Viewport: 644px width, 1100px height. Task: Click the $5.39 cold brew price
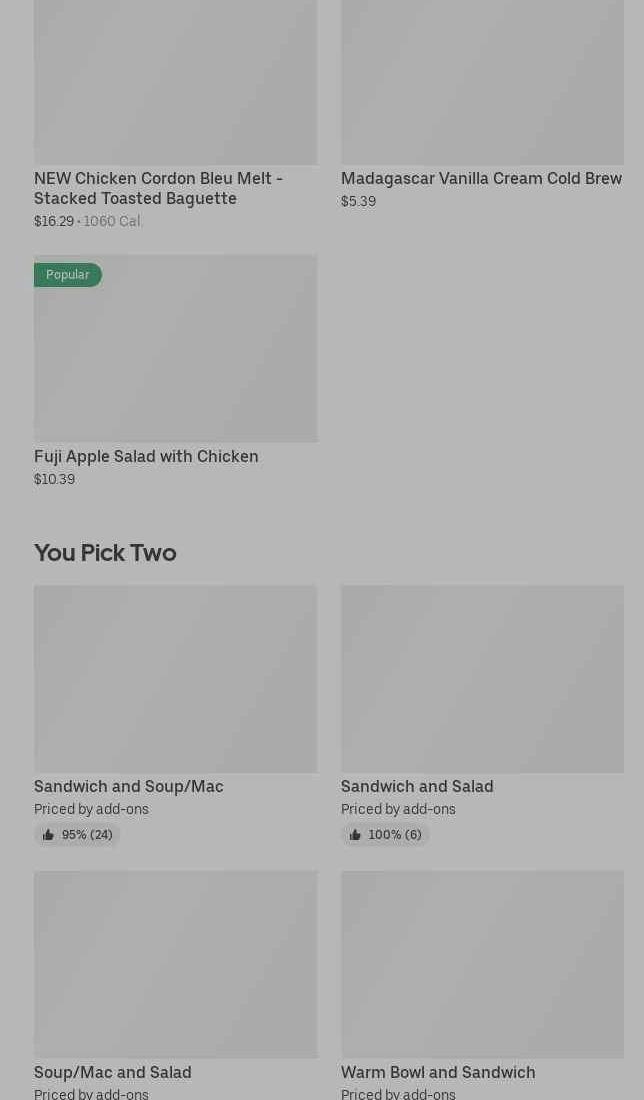click(x=358, y=201)
